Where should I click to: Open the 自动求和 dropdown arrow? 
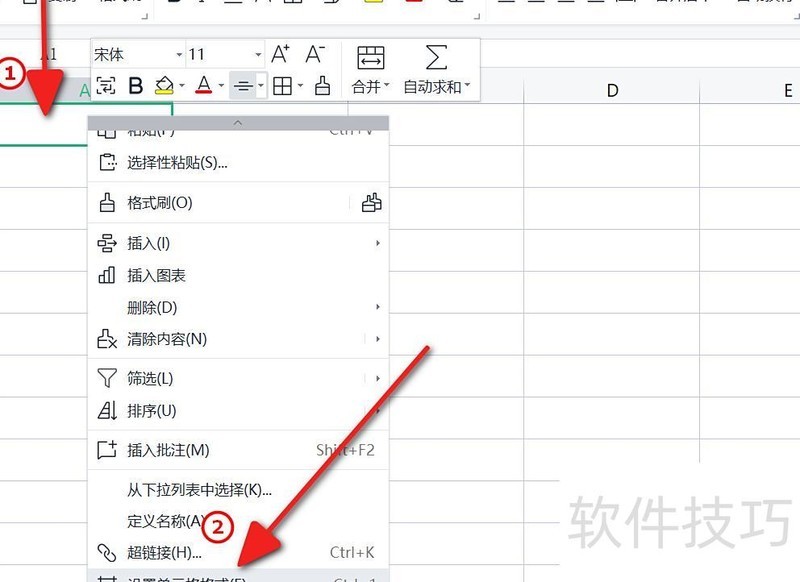[467, 85]
